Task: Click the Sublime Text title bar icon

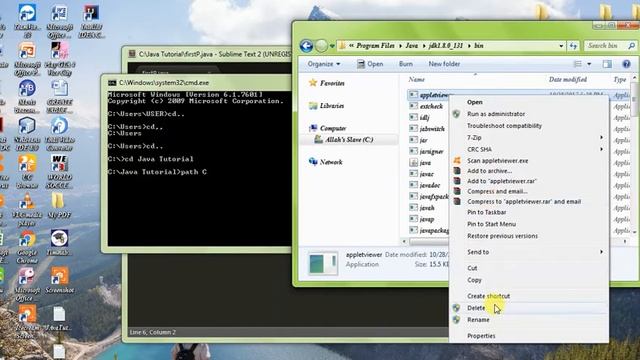Action: click(x=132, y=54)
